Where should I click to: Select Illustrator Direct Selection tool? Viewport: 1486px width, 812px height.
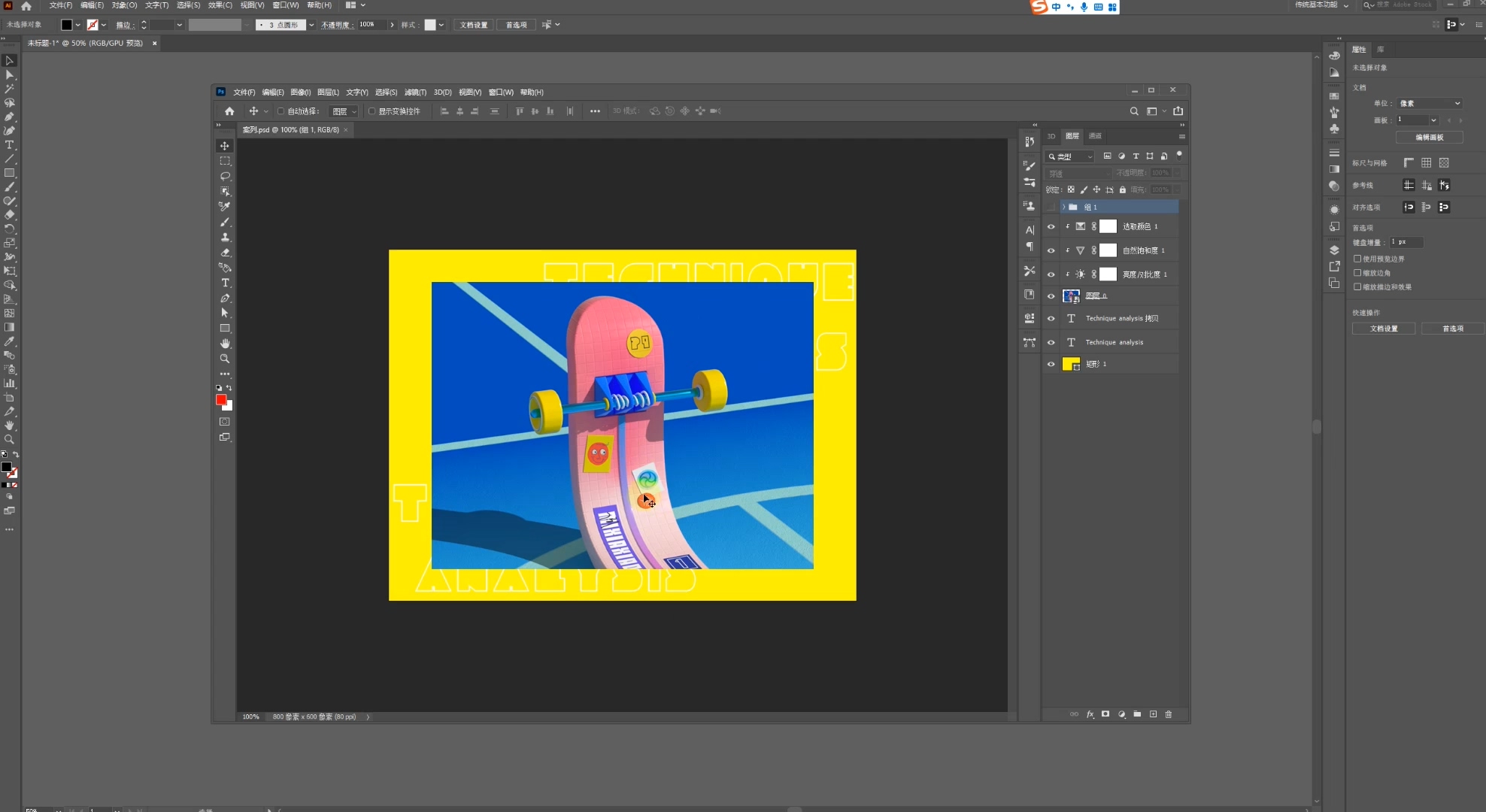click(10, 74)
